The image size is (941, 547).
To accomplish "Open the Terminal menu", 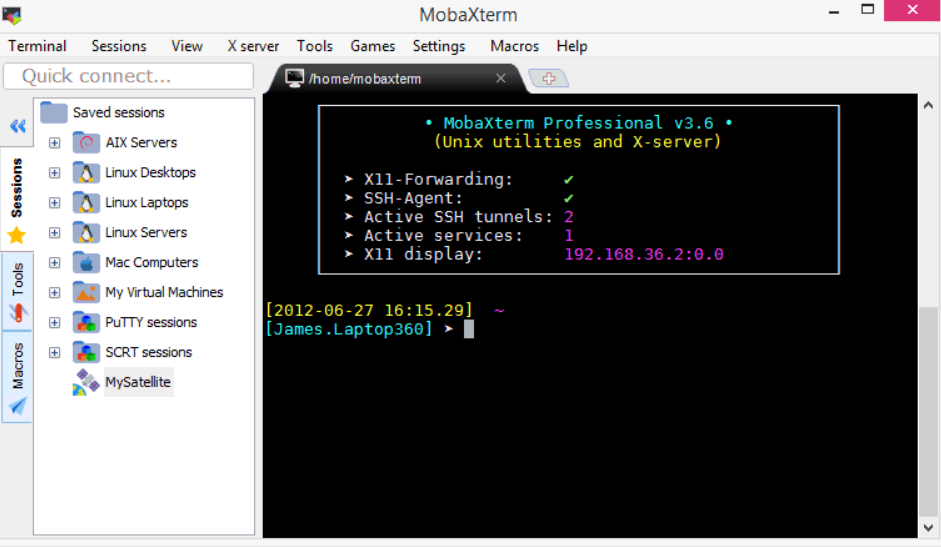I will [37, 46].
